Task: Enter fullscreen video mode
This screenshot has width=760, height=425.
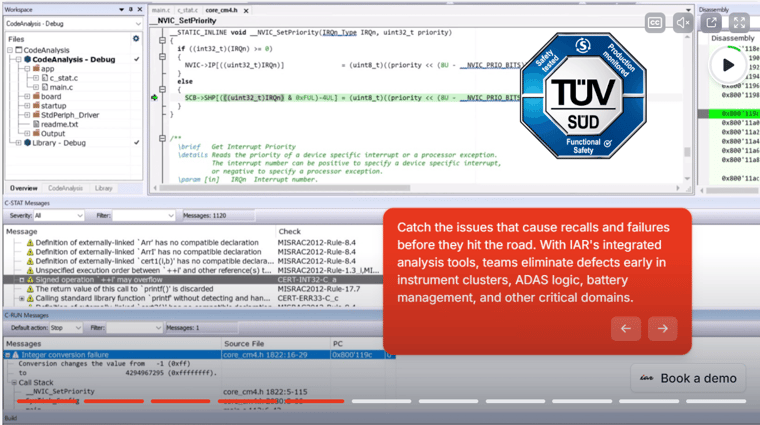Action: [x=739, y=22]
